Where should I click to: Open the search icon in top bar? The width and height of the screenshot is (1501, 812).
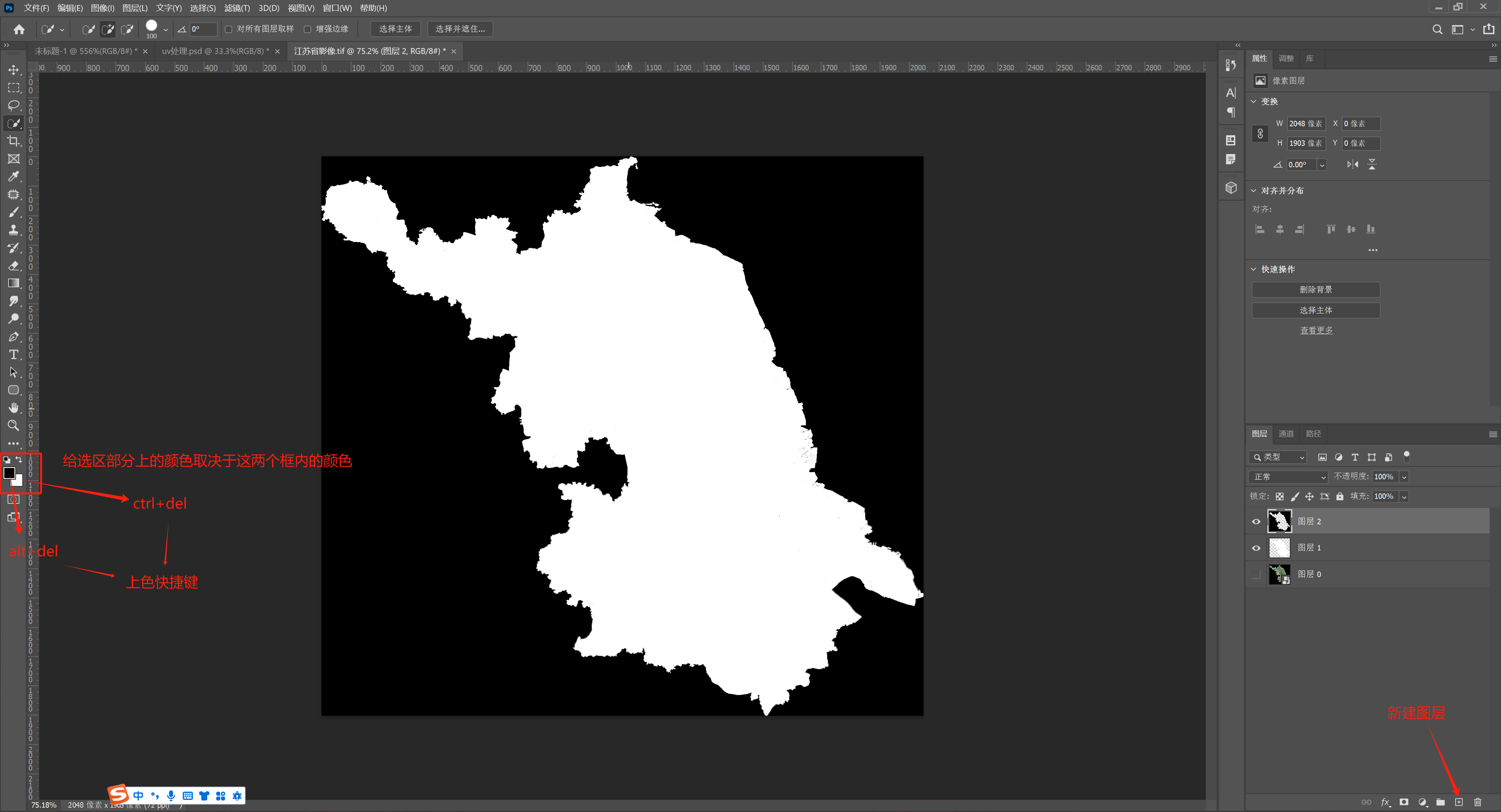[1438, 29]
